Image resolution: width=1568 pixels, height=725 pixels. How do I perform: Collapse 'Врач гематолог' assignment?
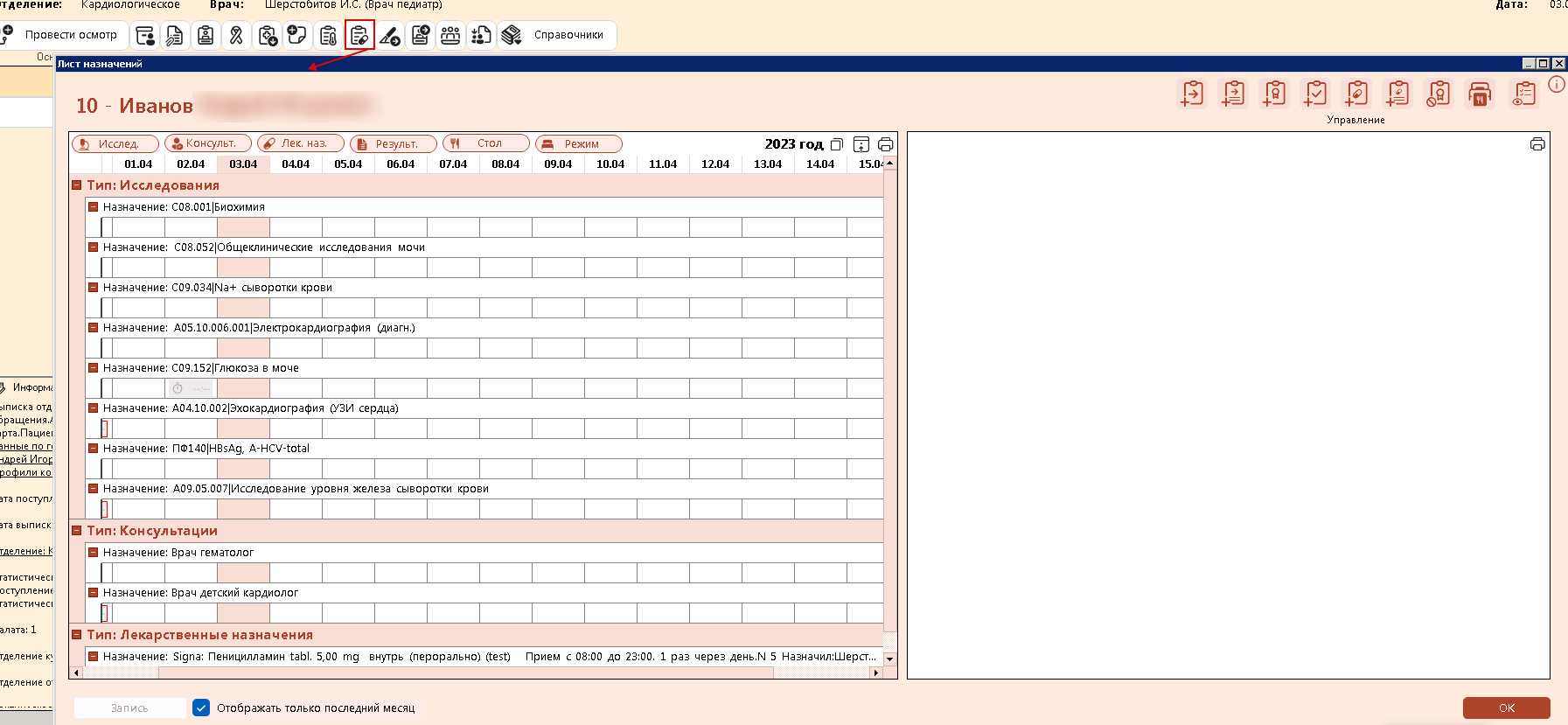(93, 553)
